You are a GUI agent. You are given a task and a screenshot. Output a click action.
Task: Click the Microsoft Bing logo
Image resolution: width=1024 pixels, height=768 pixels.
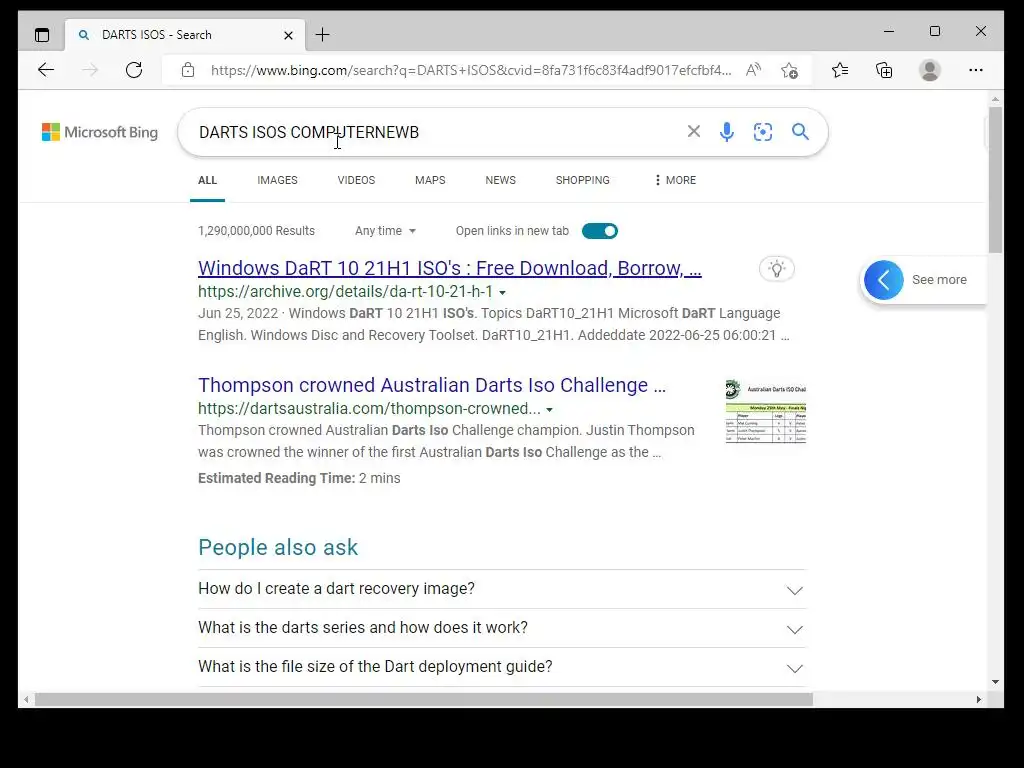[x=100, y=132]
